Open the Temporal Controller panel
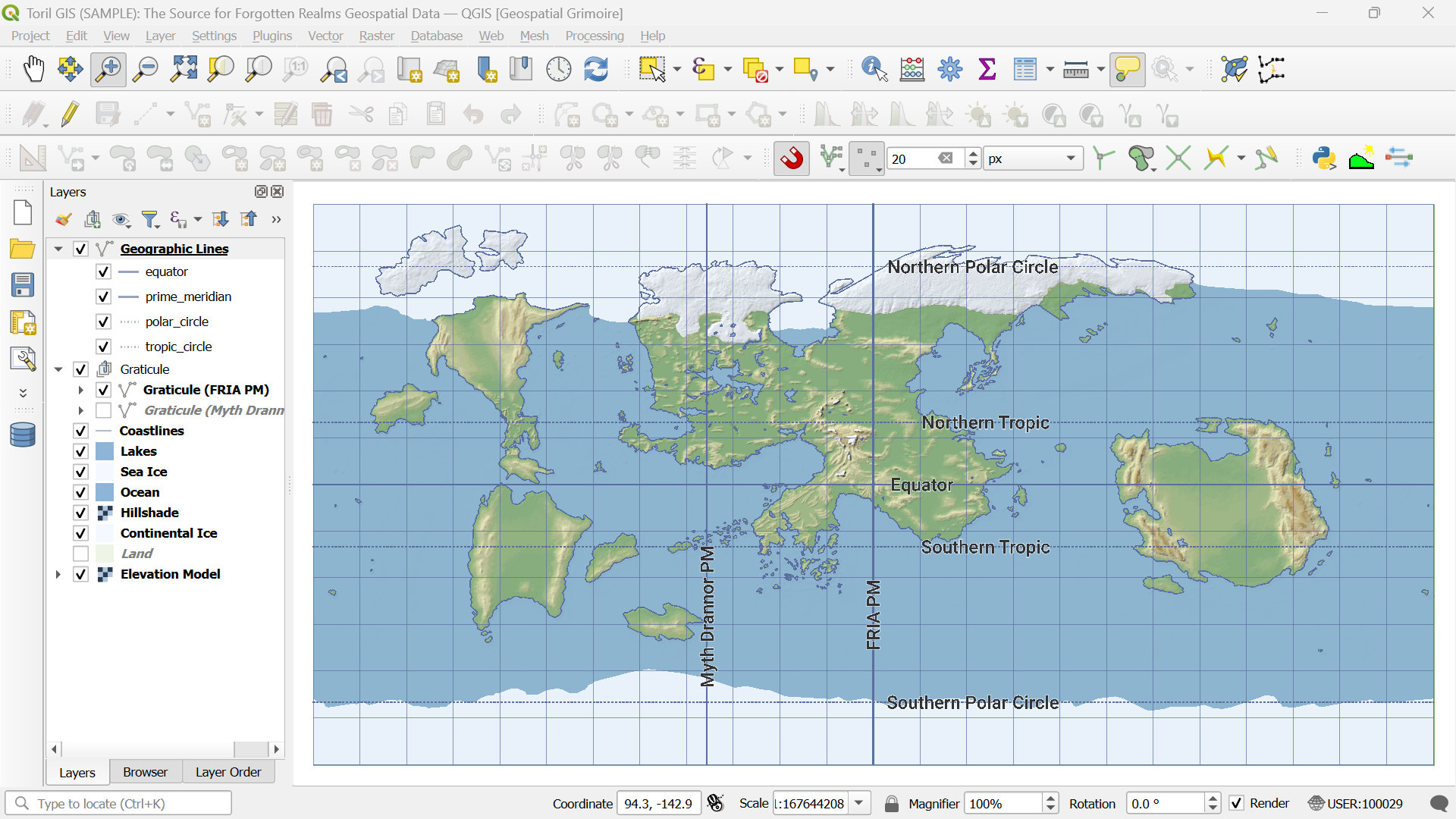The image size is (1456, 819). click(x=559, y=68)
